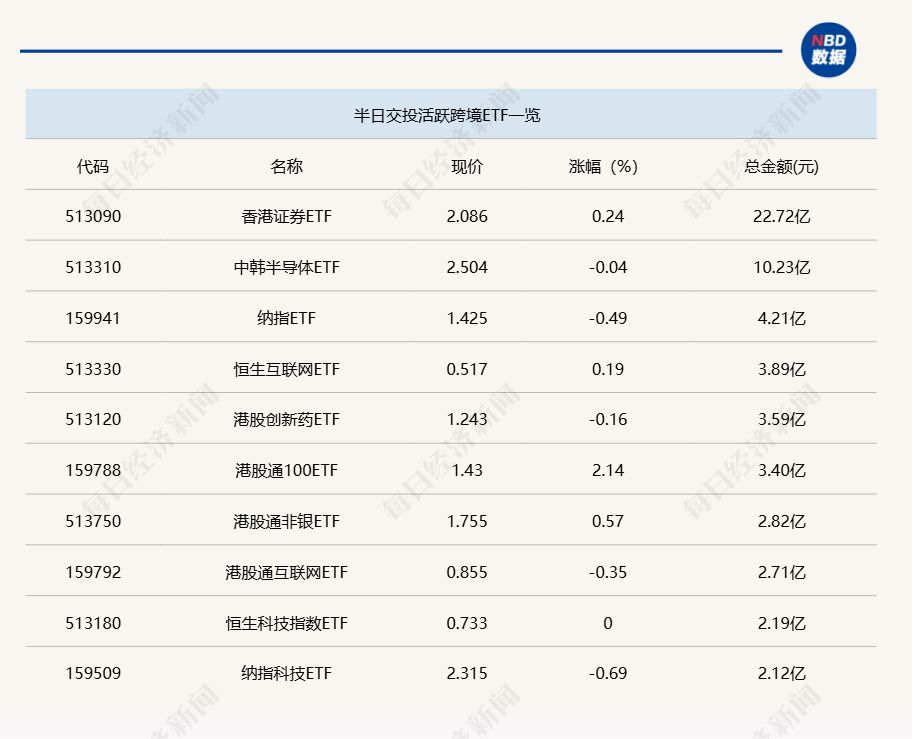Select the 名称 column header
The image size is (912, 739).
pyautogui.click(x=286, y=167)
